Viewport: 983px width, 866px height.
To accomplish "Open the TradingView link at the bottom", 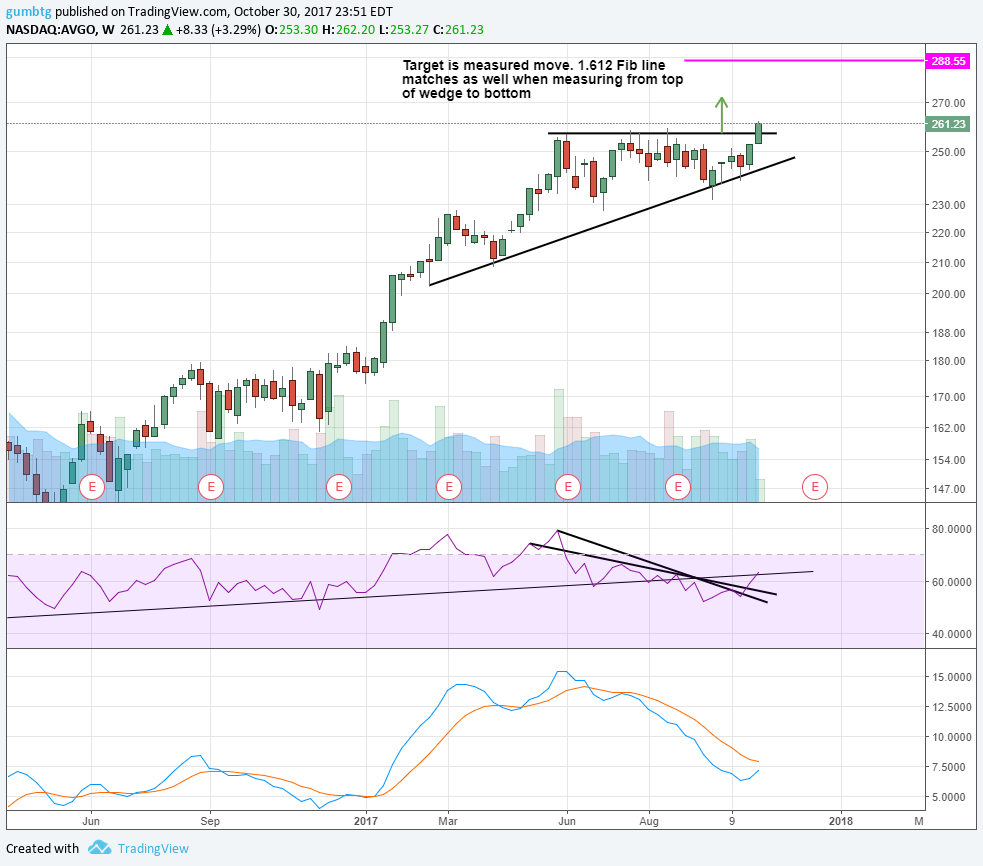I will (x=153, y=848).
